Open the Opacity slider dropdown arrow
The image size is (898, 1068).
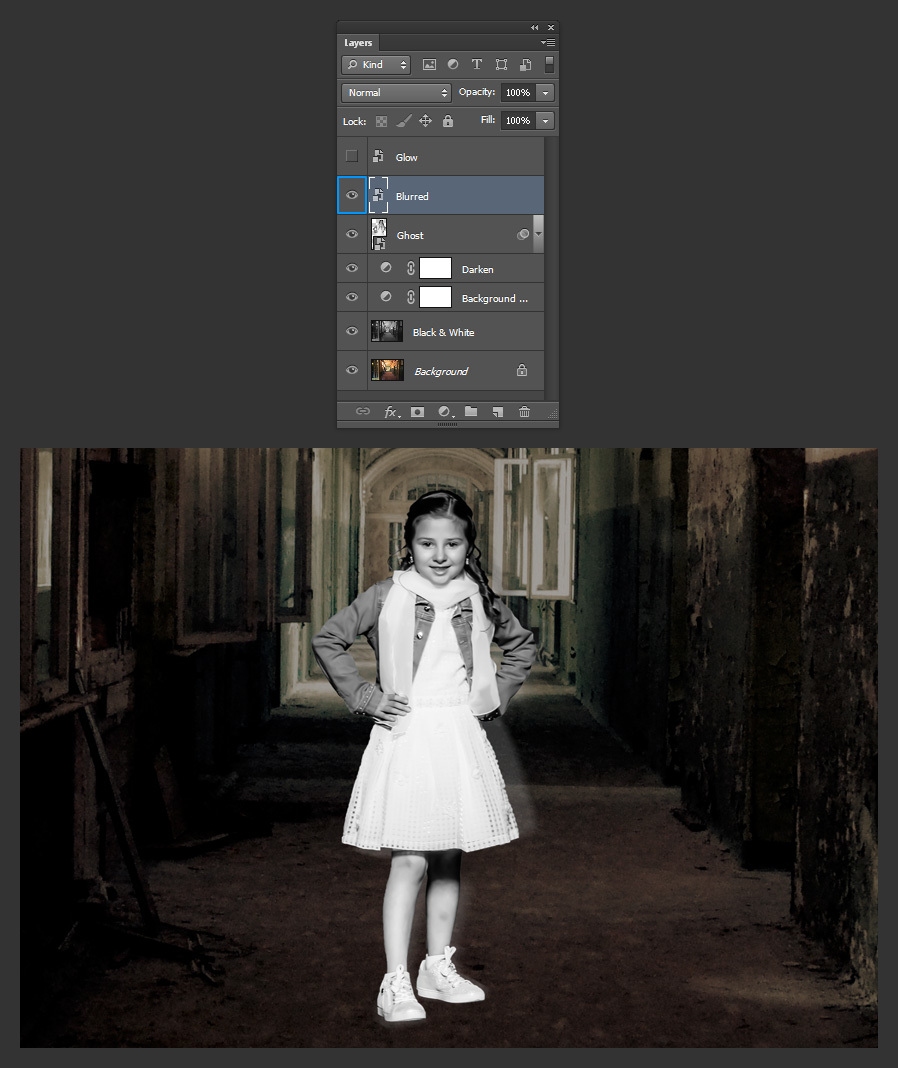[545, 93]
